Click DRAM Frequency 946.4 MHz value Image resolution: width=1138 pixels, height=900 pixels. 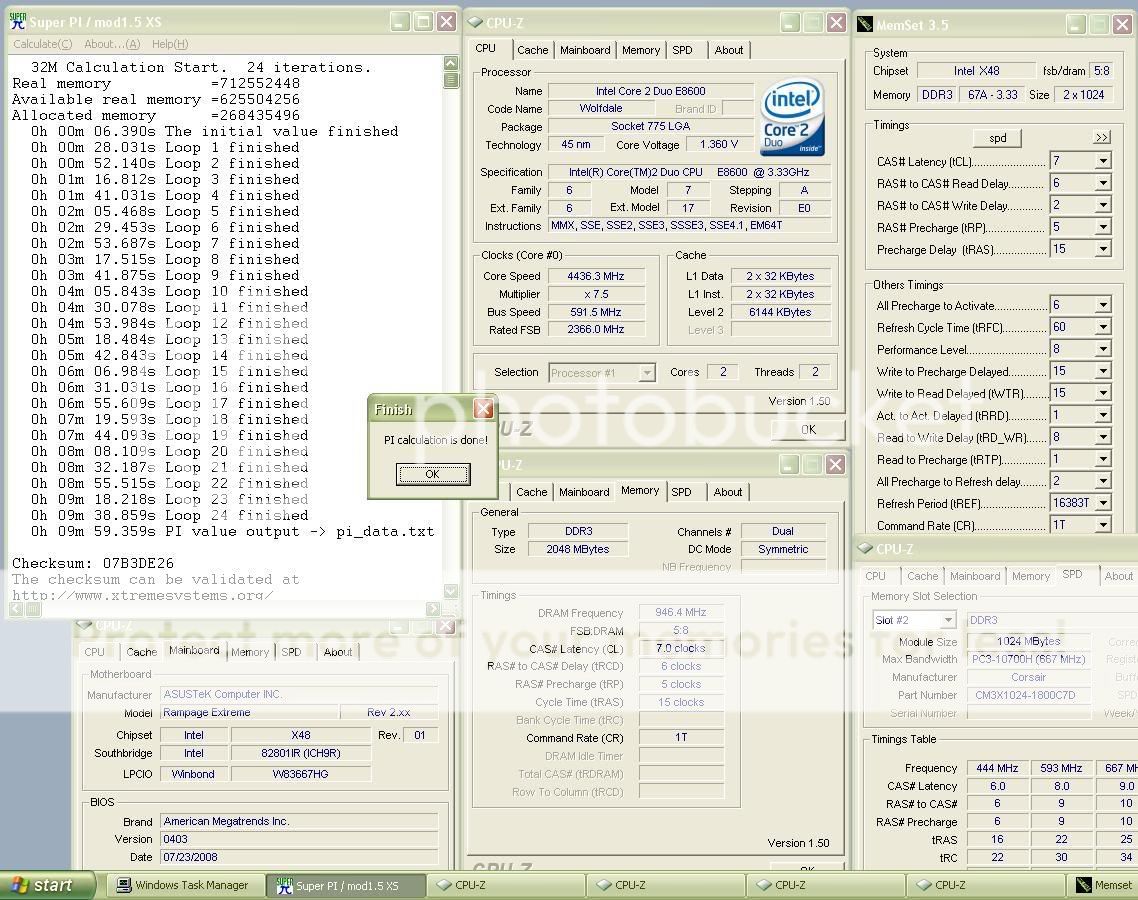click(x=681, y=612)
